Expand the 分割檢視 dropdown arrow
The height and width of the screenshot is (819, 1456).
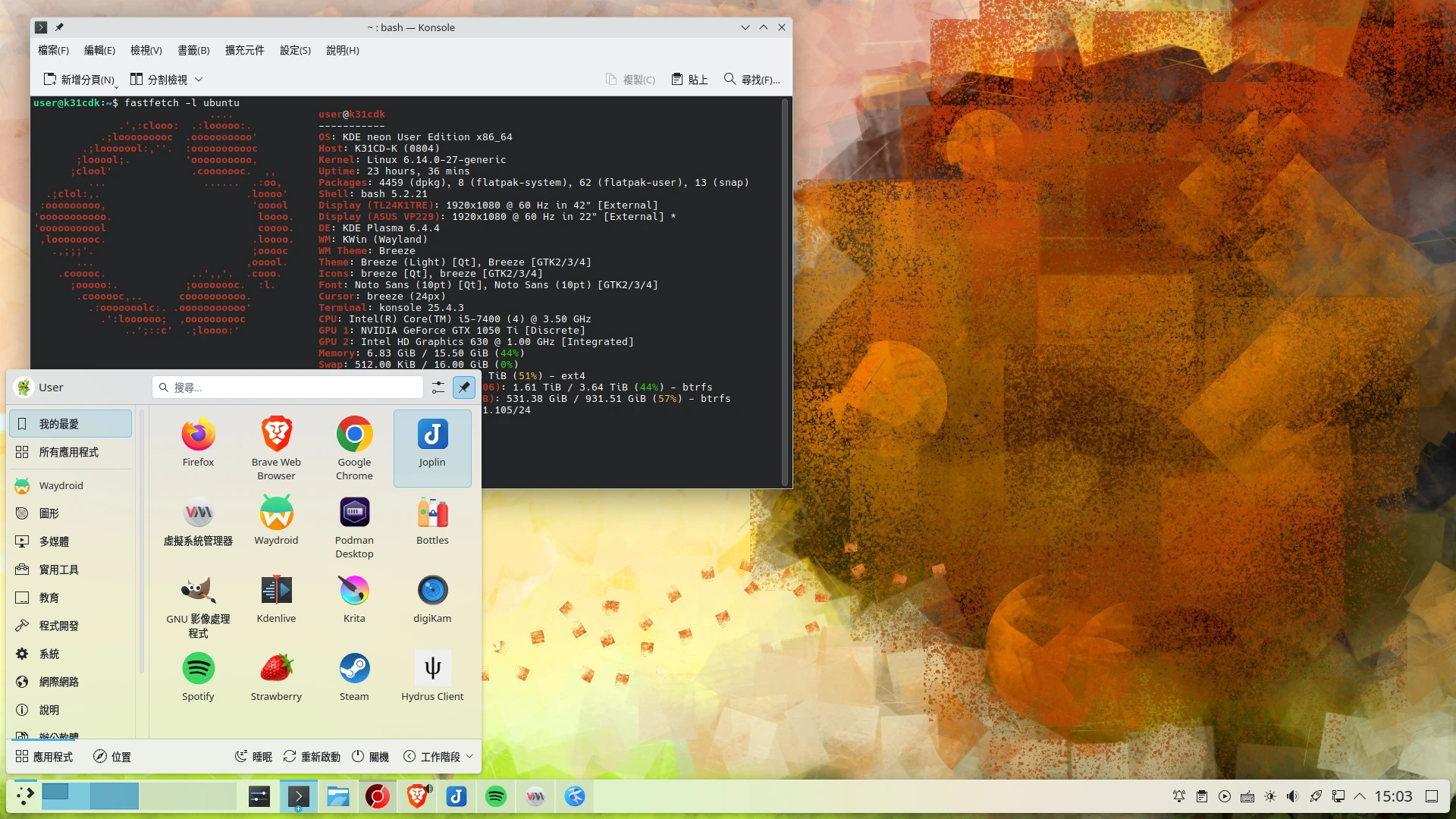pyautogui.click(x=199, y=80)
